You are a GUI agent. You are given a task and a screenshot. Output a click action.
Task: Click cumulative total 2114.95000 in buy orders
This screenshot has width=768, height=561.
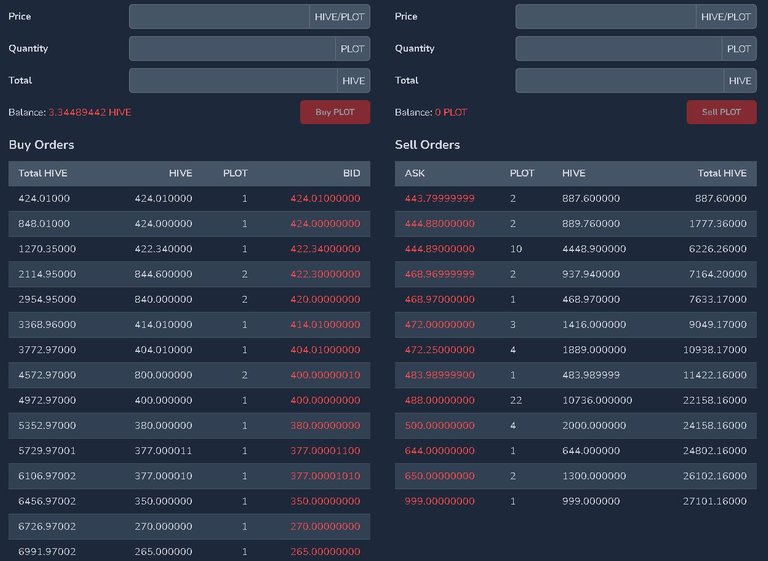[47, 274]
